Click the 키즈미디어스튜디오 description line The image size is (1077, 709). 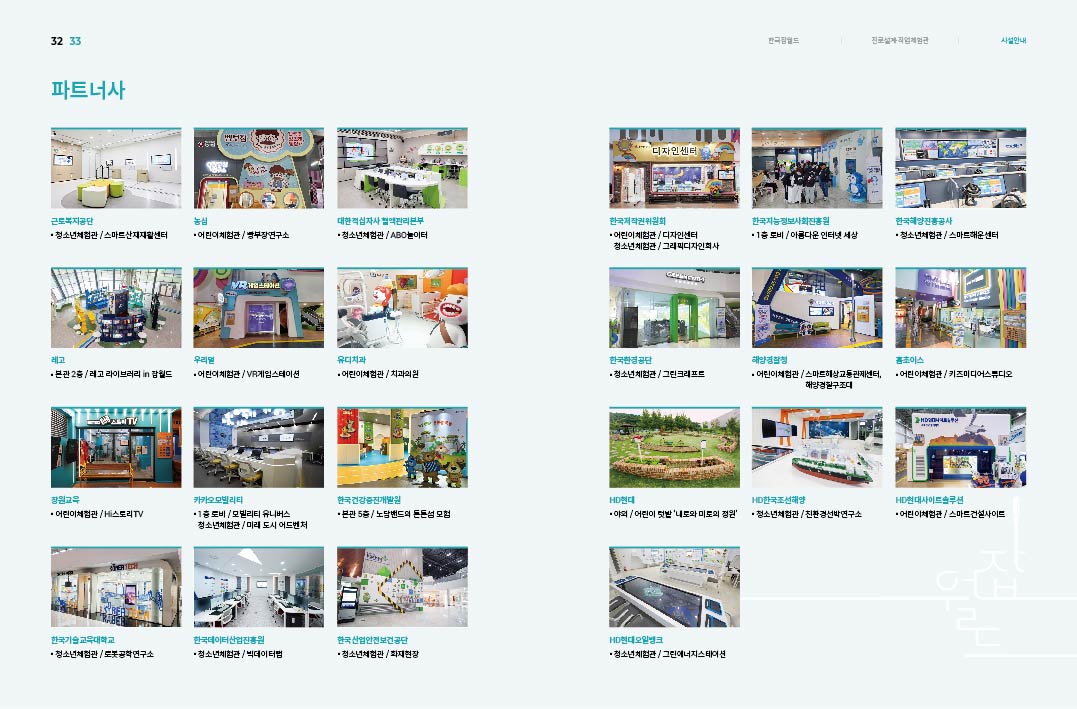(x=954, y=374)
